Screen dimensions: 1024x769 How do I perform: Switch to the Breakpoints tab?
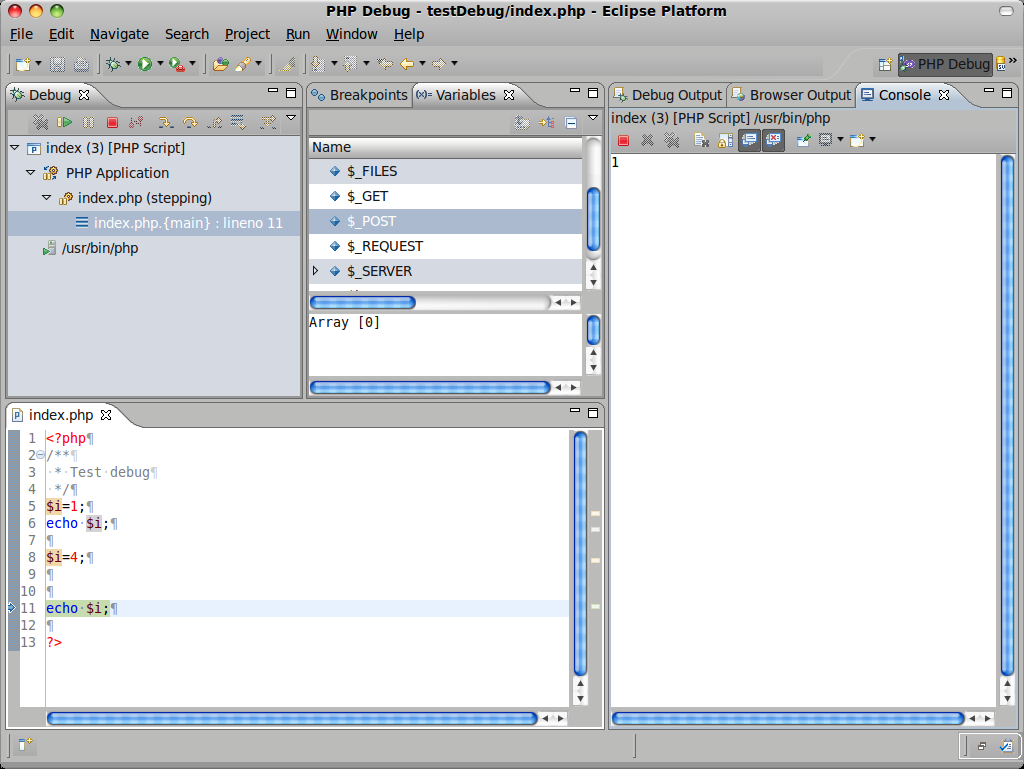click(366, 95)
